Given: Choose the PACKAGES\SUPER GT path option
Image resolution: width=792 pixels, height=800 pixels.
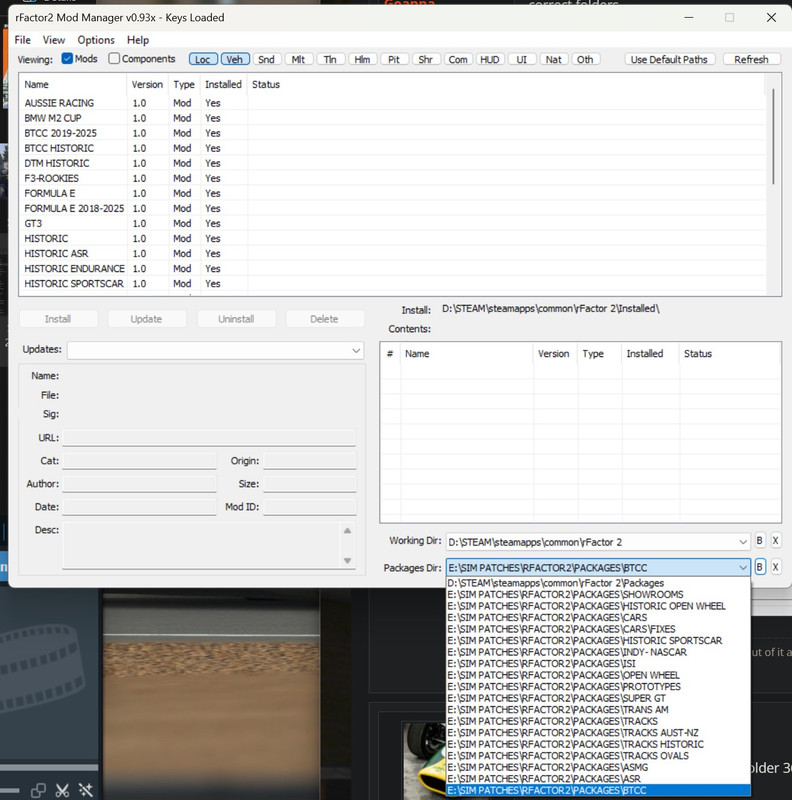Looking at the screenshot, I should (x=598, y=698).
